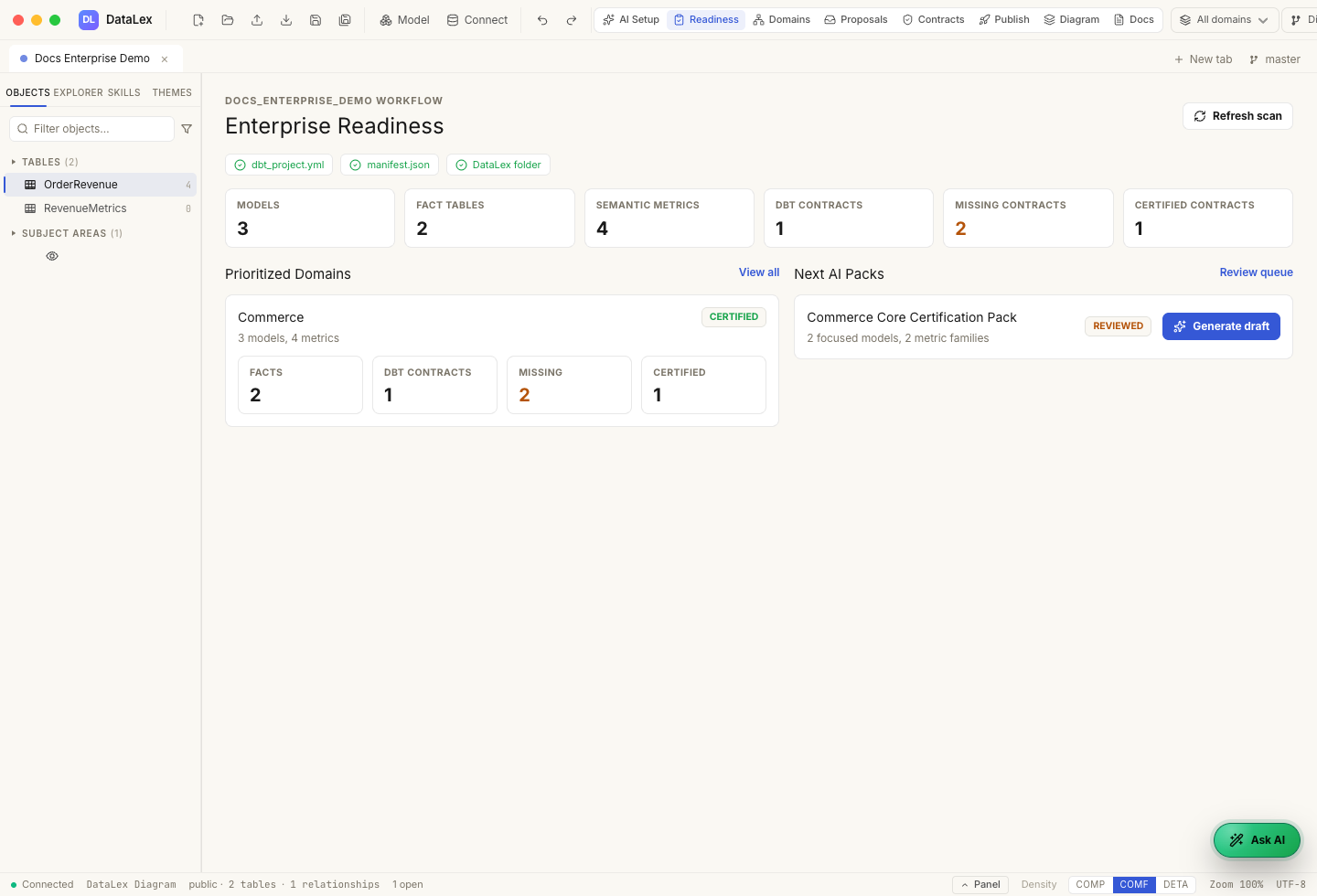This screenshot has height=896, width=1317.
Task: Add a New tab
Action: [x=1203, y=59]
